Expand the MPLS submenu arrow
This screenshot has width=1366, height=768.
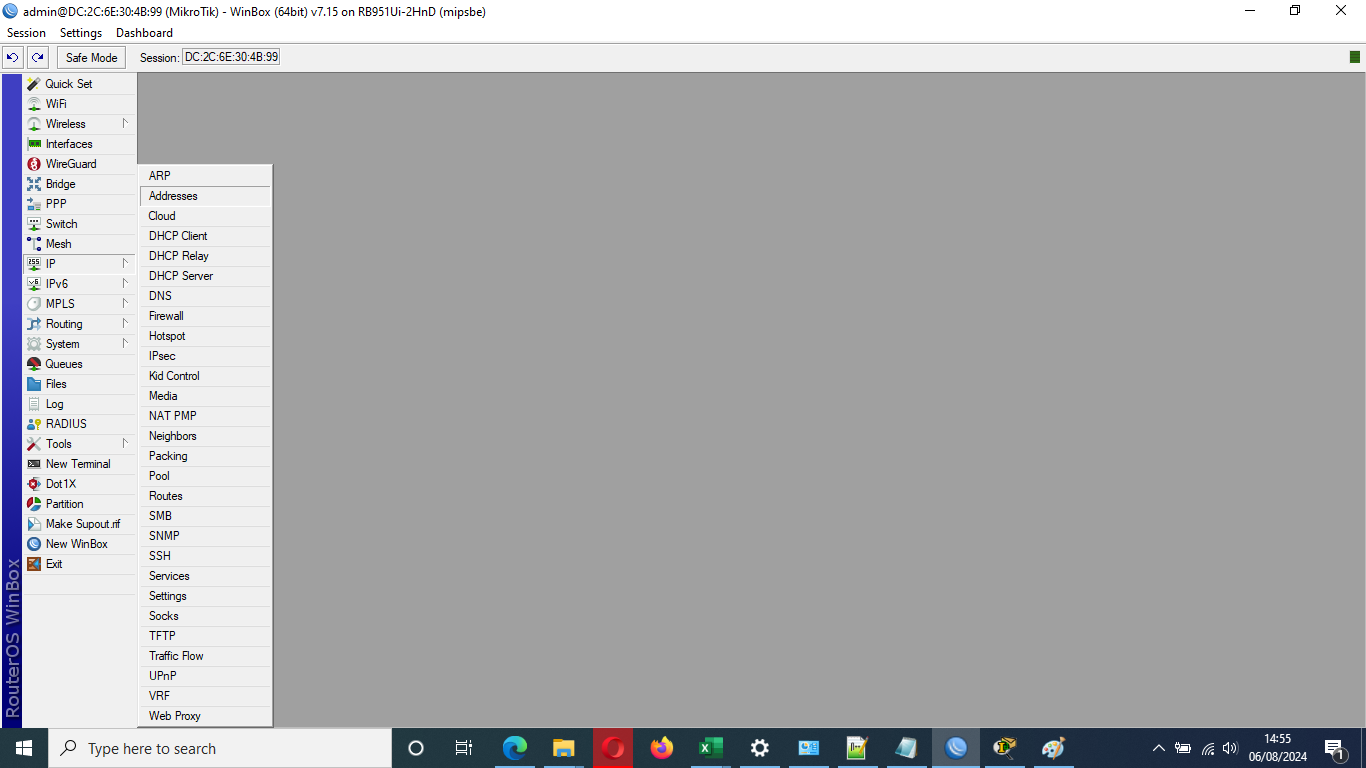click(x=125, y=304)
